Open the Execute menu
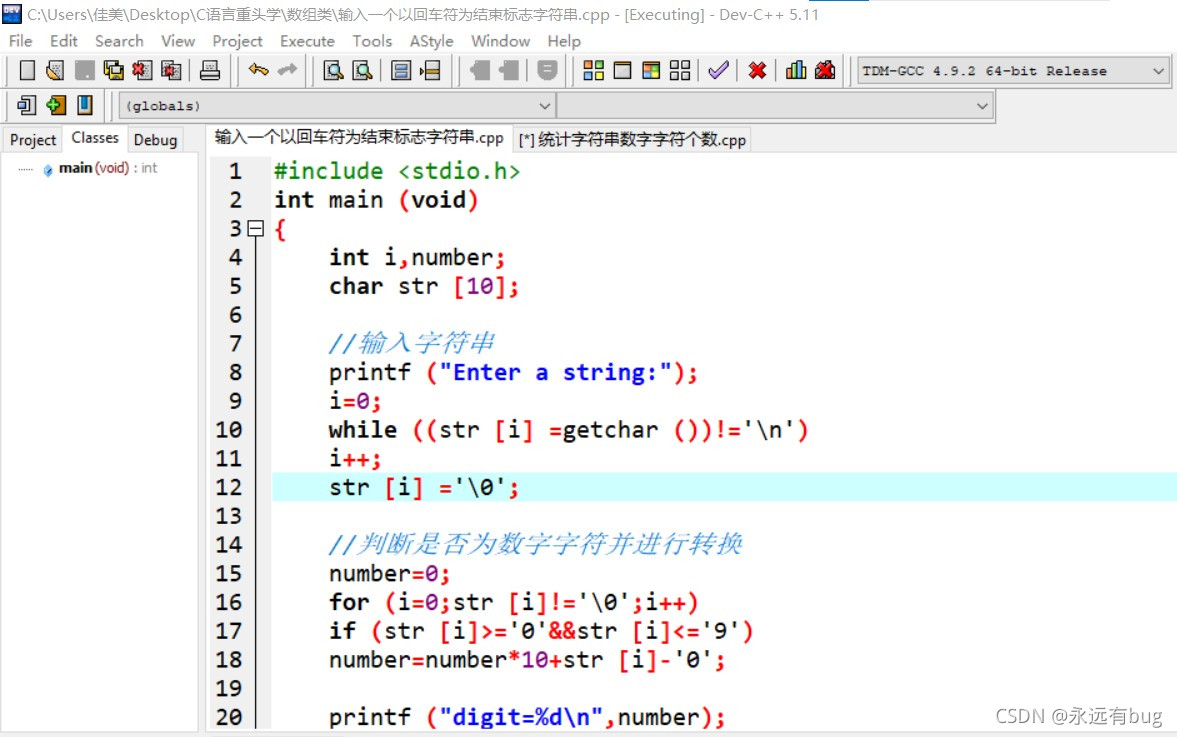 [x=307, y=41]
